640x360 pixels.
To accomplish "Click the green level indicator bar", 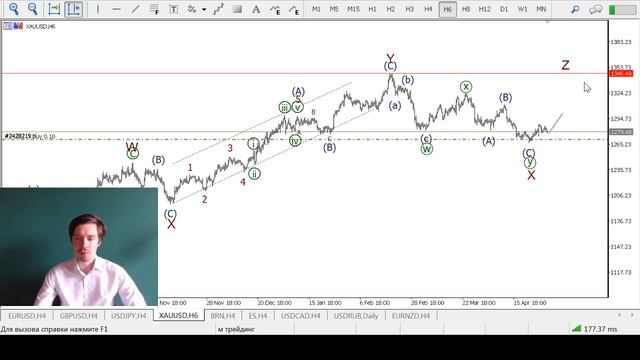I will point(622,9).
